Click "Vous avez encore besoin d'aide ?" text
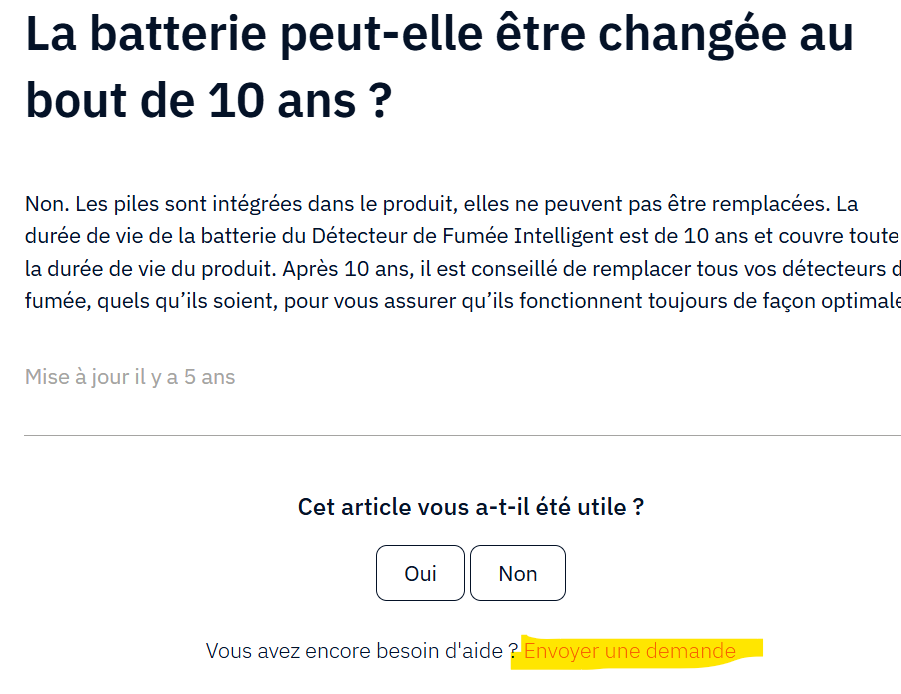This screenshot has height=694, width=901. [x=362, y=652]
